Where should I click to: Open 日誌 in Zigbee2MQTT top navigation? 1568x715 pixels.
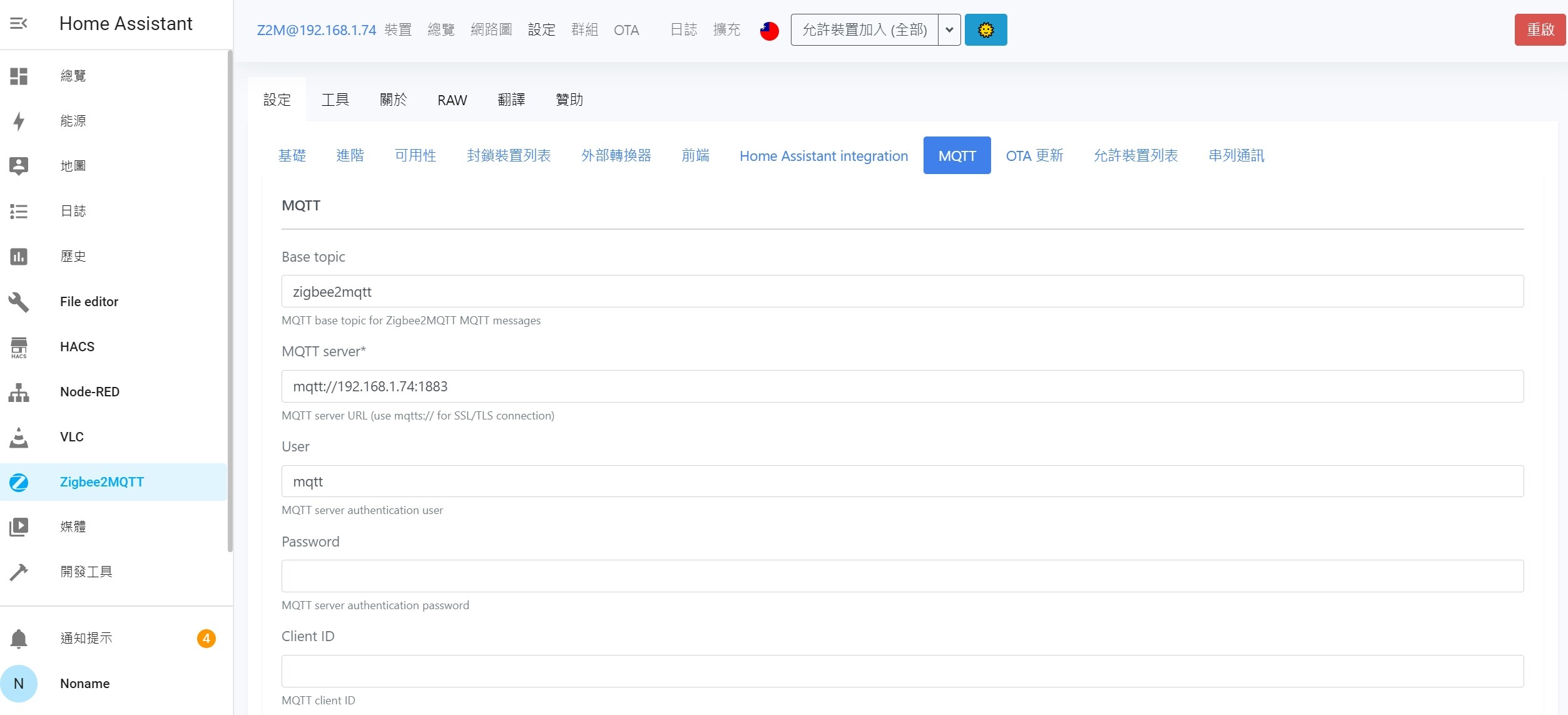point(683,30)
